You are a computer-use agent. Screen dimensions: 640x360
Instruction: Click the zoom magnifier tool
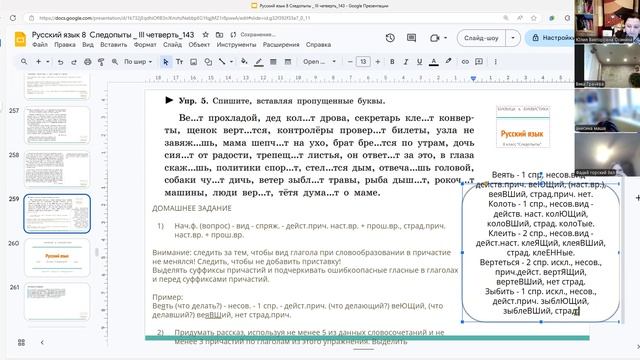click(115, 62)
